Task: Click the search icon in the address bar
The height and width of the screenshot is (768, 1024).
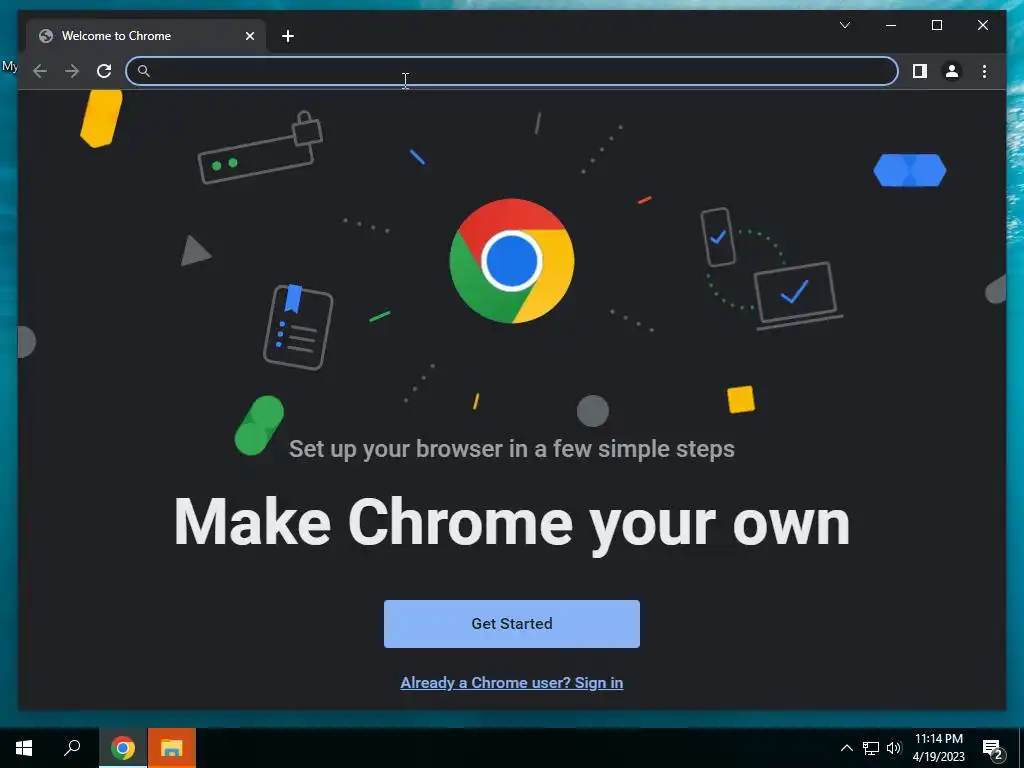Action: coord(144,71)
